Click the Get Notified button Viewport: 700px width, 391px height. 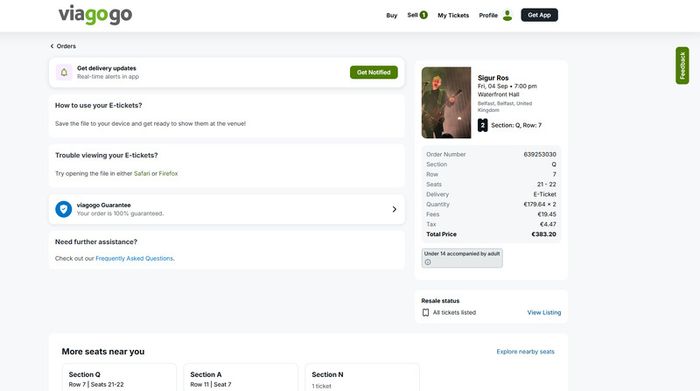pyautogui.click(x=374, y=72)
